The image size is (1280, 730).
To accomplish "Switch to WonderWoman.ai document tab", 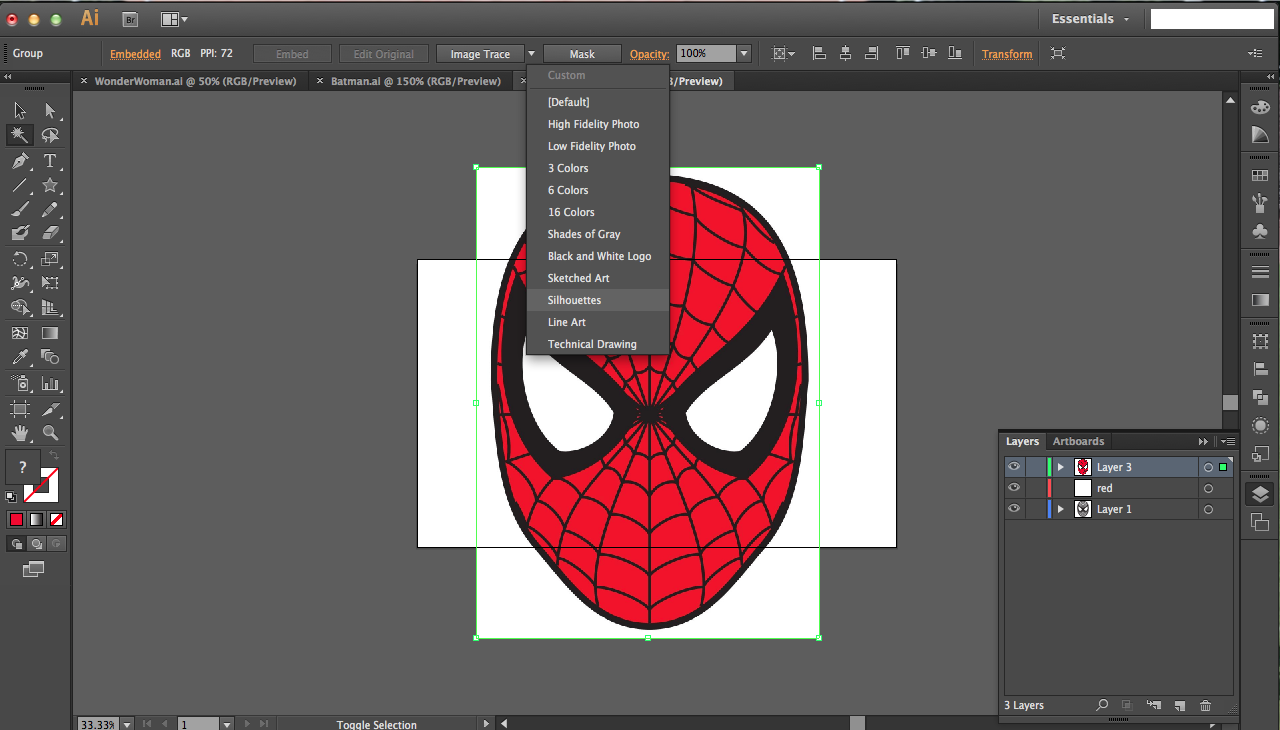I will [x=195, y=81].
